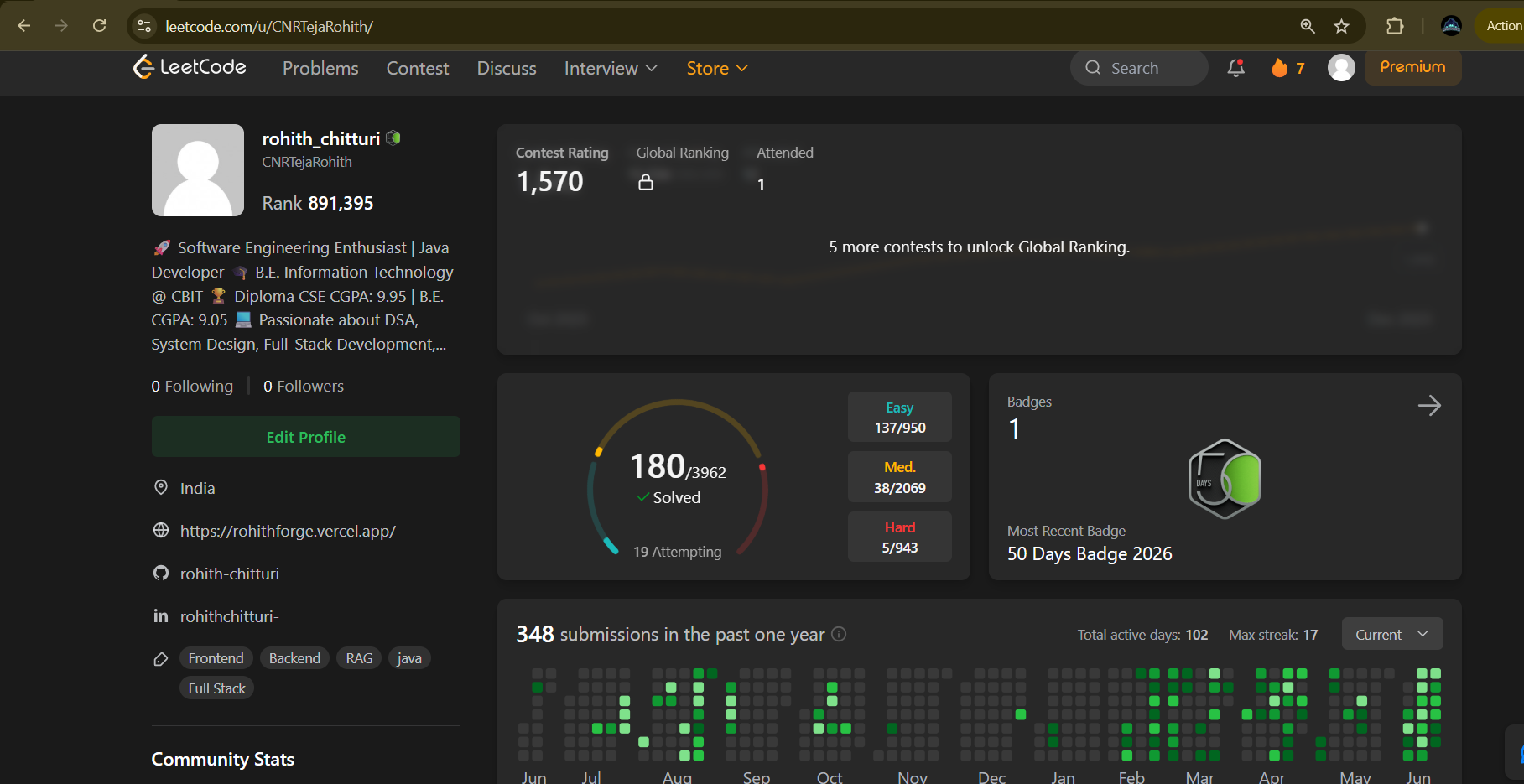Image resolution: width=1524 pixels, height=784 pixels.
Task: Click the 50 Days badge image
Action: tap(1225, 479)
